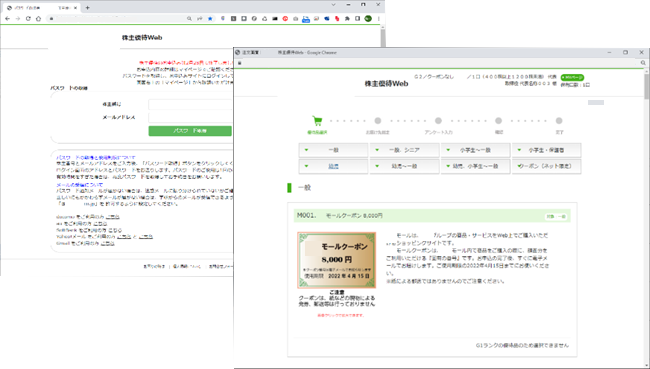Open the green profile avatar in Chrome
Screen dimensions: 650x369
[x=368, y=19]
